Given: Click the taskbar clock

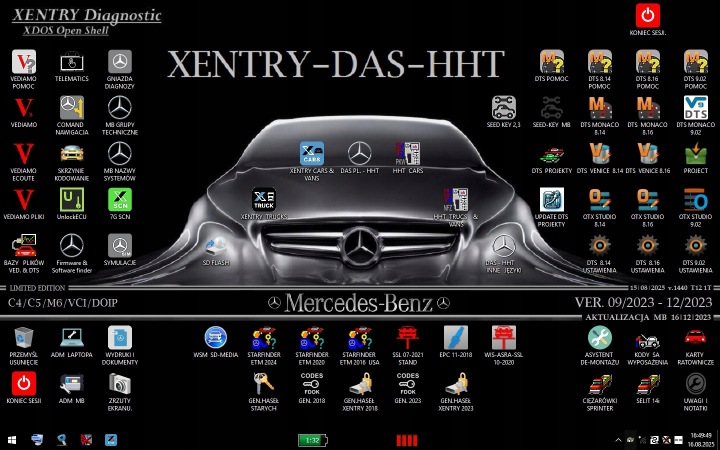Looking at the screenshot, I should pos(700,440).
